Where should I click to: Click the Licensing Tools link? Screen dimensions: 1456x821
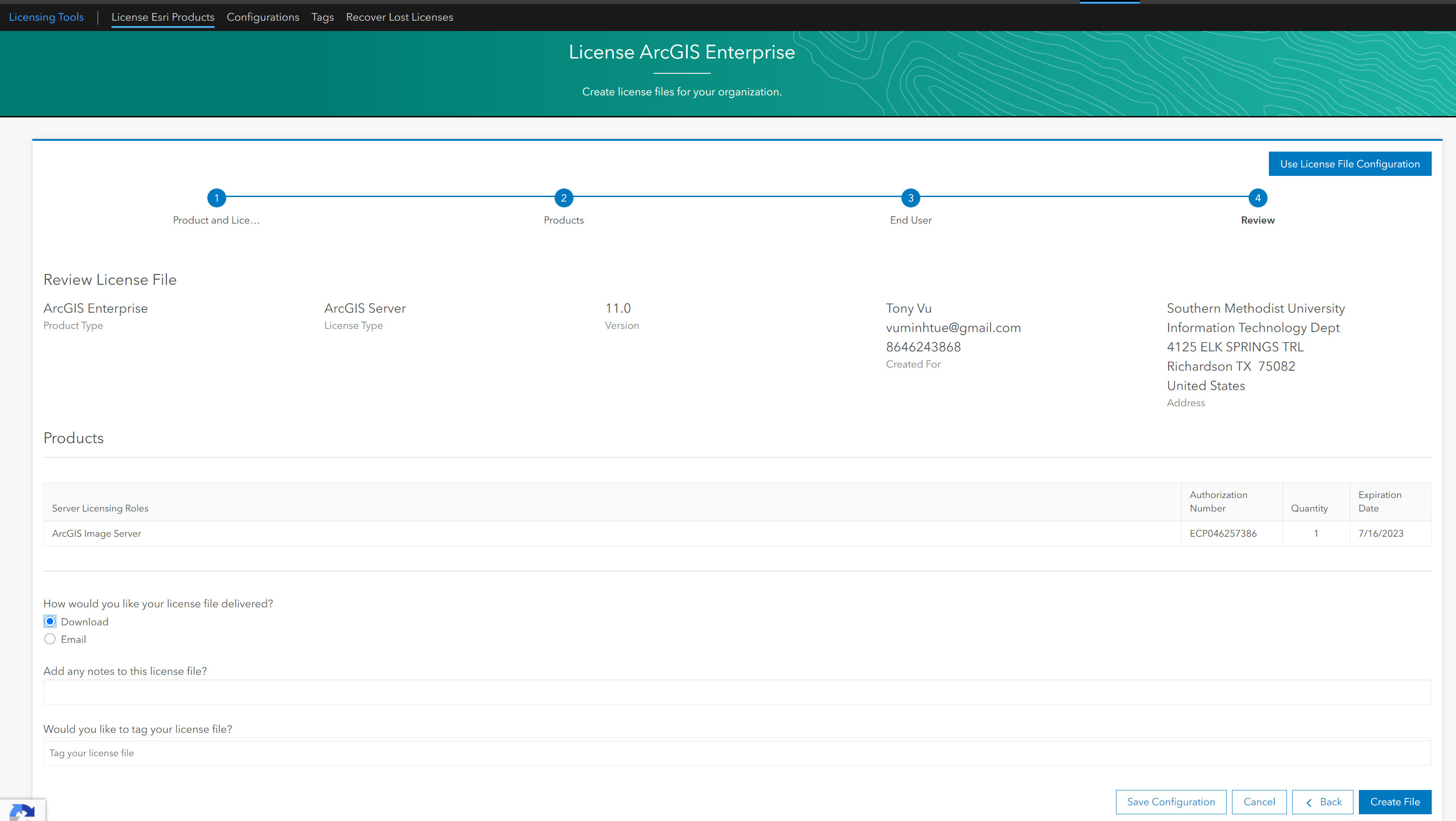click(x=46, y=17)
